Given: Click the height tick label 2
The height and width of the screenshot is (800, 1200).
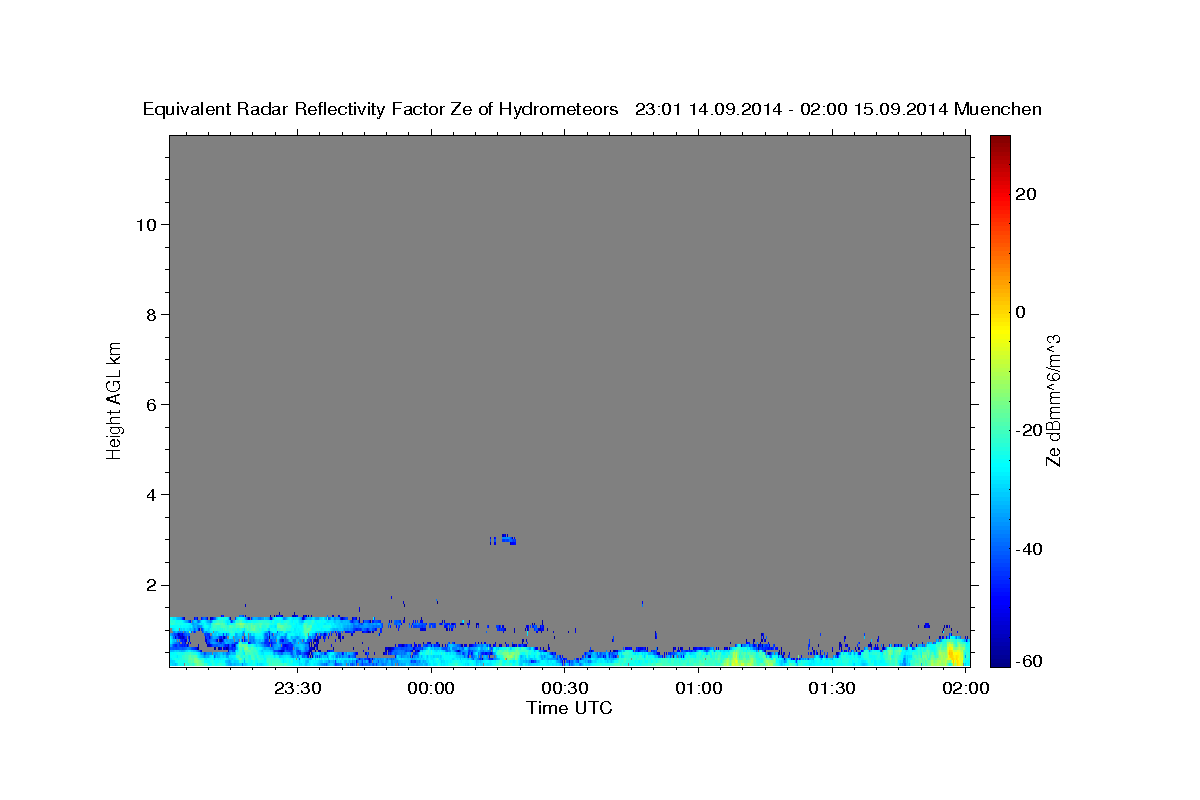Looking at the screenshot, I should click(152, 585).
